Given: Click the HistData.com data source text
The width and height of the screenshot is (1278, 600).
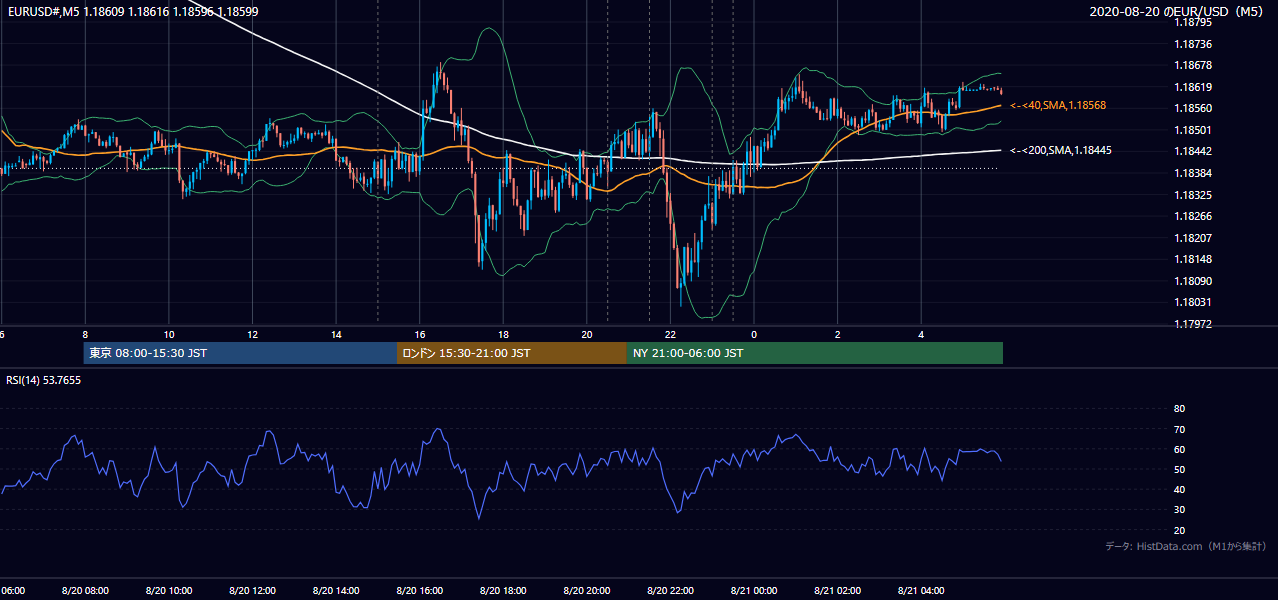Looking at the screenshot, I should pyautogui.click(x=1186, y=546).
